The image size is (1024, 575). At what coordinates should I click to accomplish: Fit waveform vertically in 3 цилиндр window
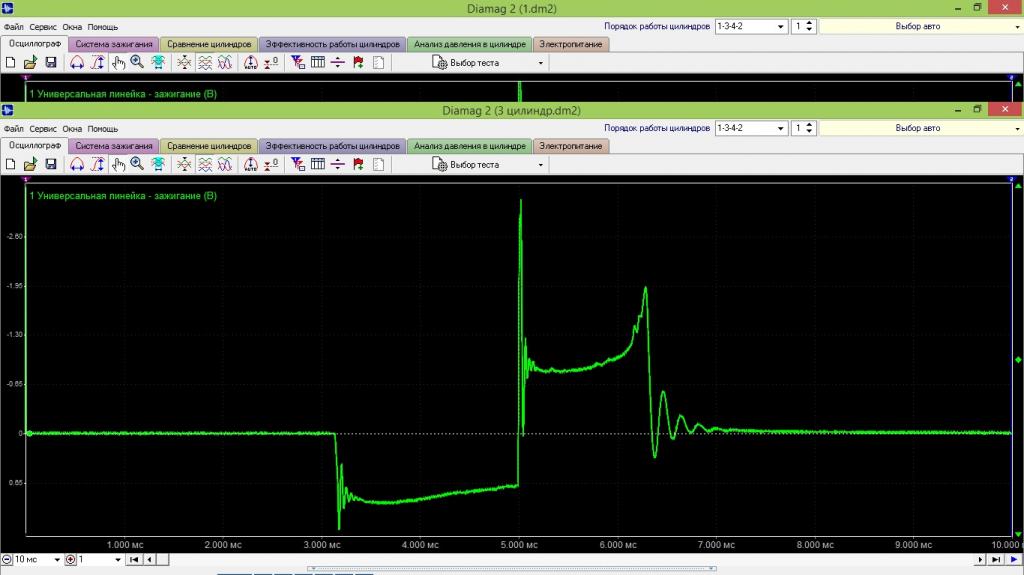click(97, 164)
